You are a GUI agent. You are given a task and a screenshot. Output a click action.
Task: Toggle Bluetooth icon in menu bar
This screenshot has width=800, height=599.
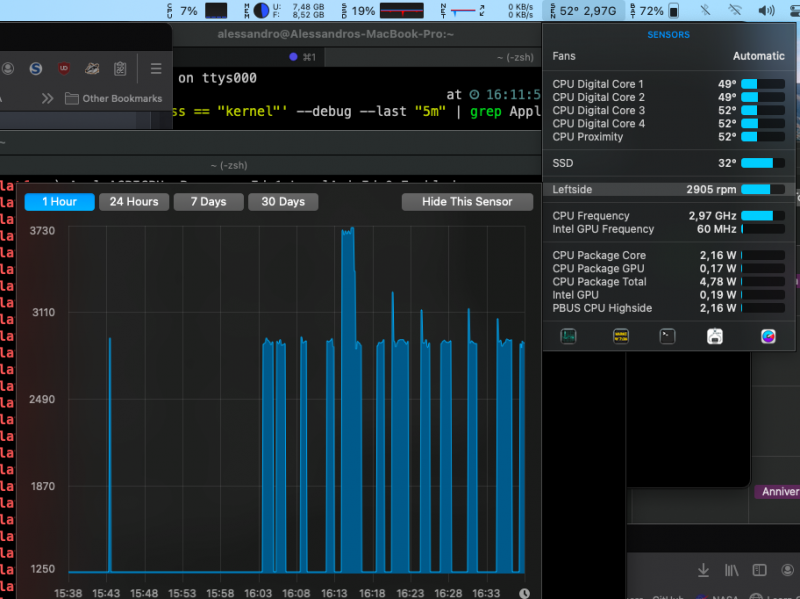705,11
